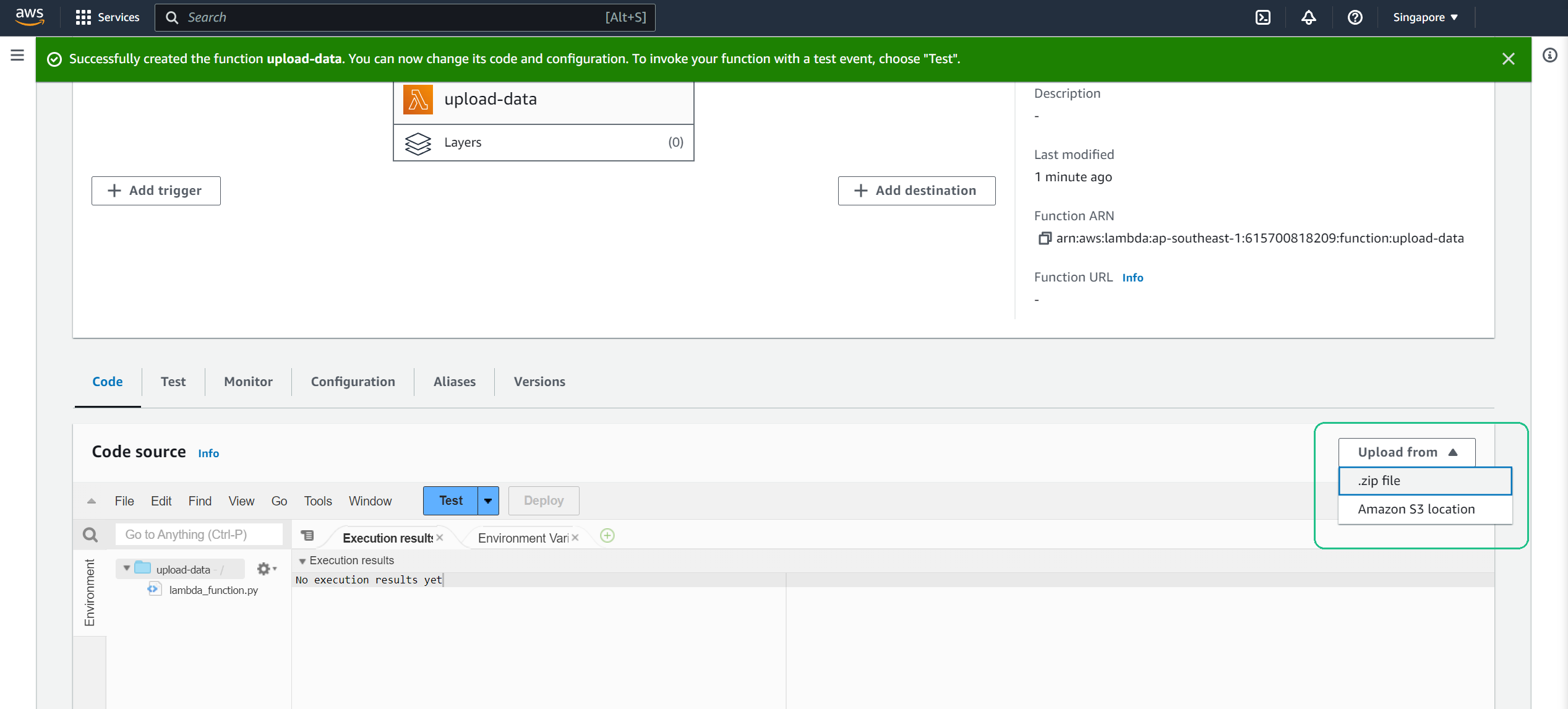The image size is (1568, 709).
Task: Collapse the Execution results section
Action: tap(302, 561)
